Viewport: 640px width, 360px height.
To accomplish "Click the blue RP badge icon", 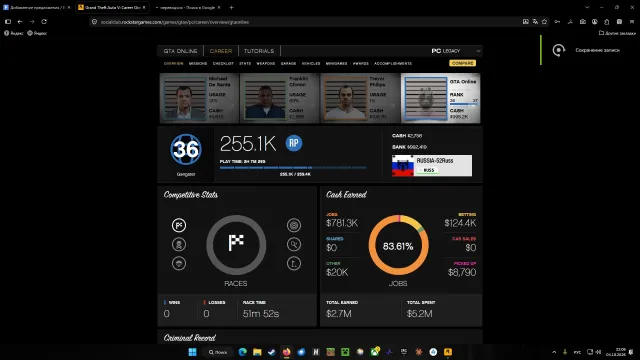I will tap(294, 143).
